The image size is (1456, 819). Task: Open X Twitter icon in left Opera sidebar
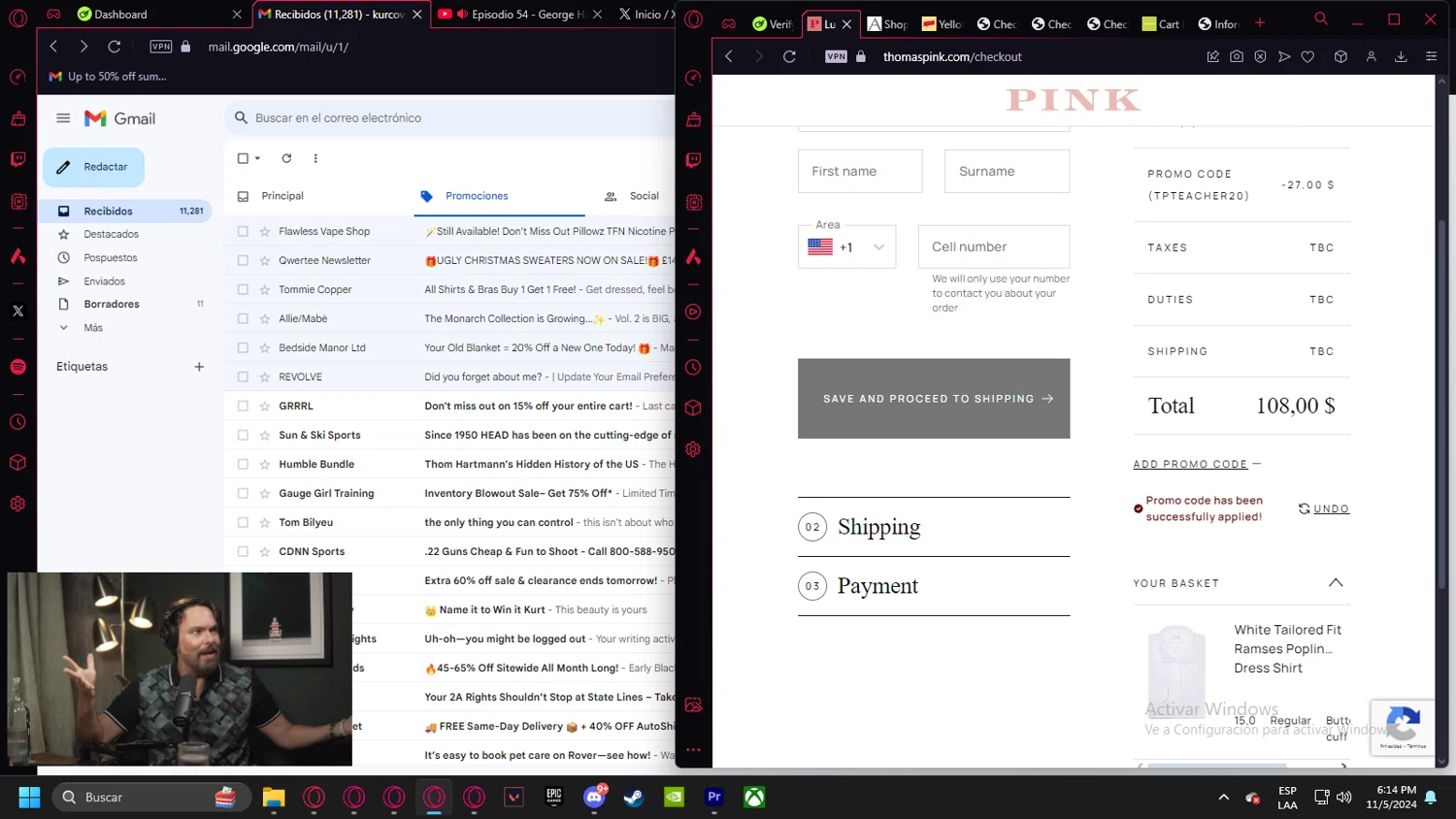[x=17, y=311]
